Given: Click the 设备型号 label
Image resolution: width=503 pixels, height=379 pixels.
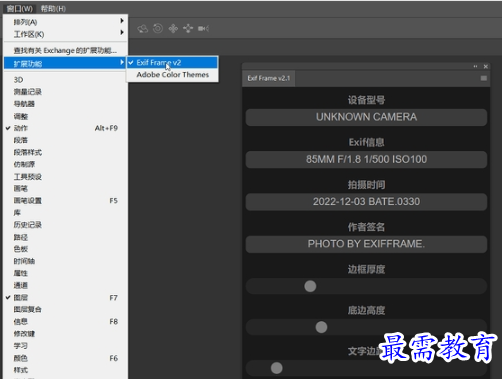Looking at the screenshot, I should 366,100.
